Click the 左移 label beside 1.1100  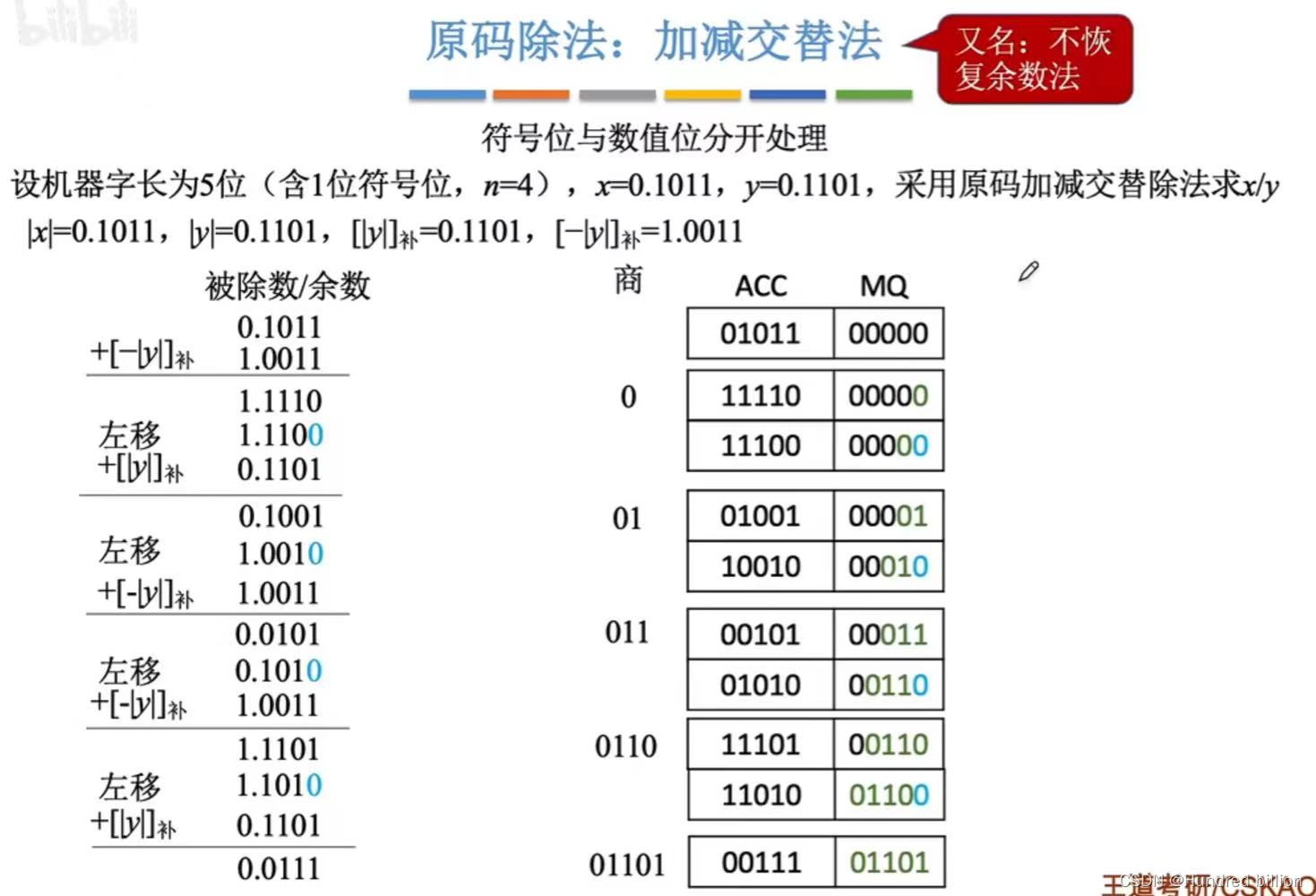(x=130, y=435)
